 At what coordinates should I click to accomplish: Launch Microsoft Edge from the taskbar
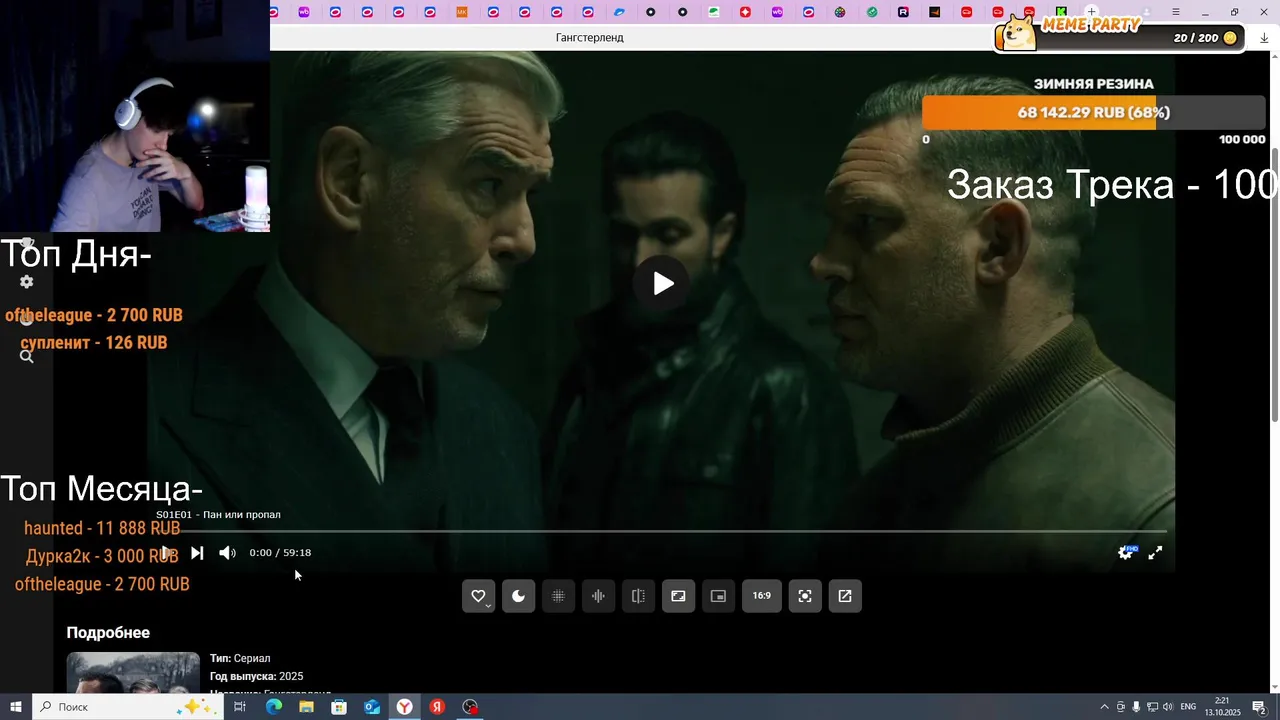point(273,707)
